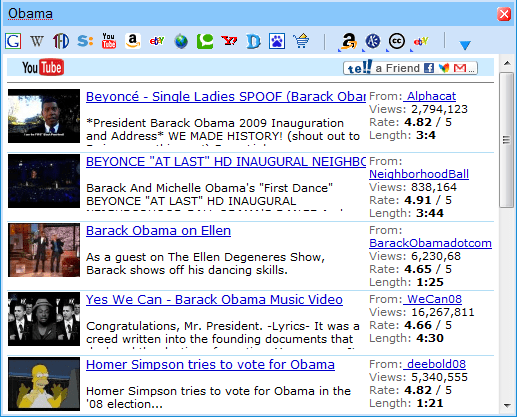Click the scrollbar up arrow

pyautogui.click(x=507, y=63)
